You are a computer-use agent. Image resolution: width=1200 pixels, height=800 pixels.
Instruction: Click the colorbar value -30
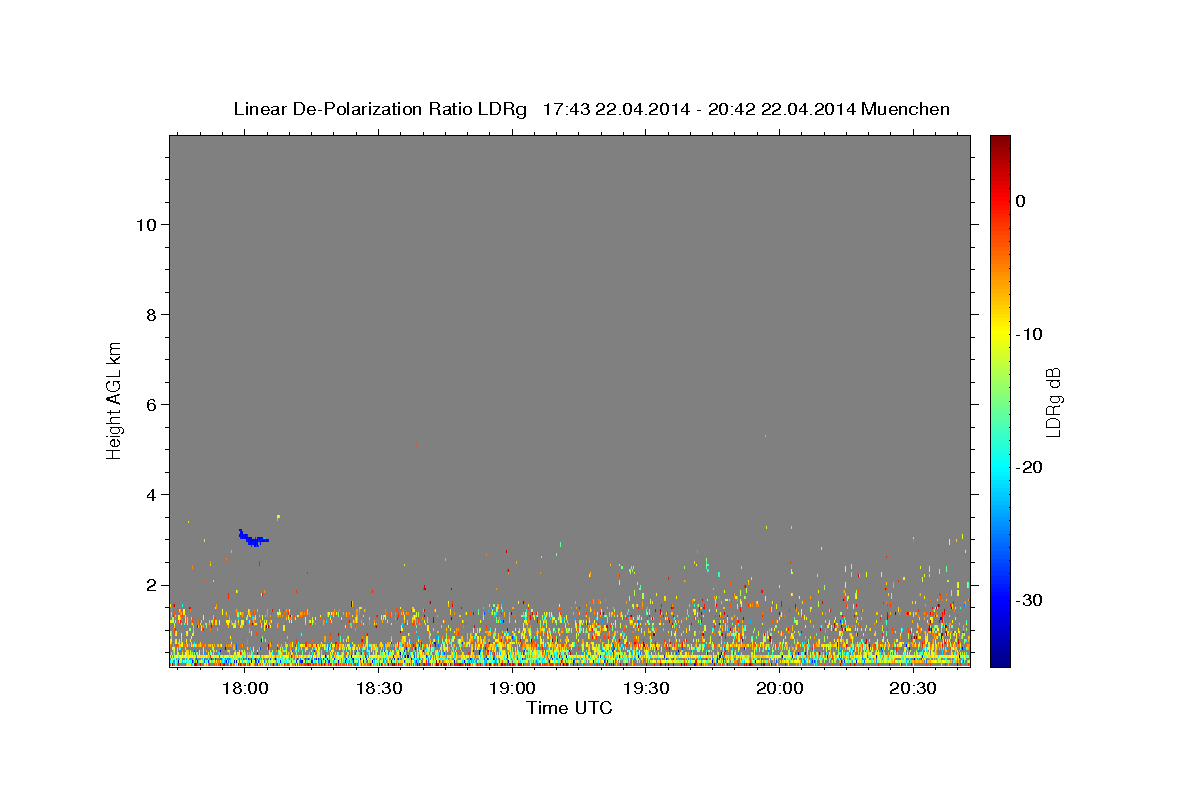click(x=1030, y=600)
